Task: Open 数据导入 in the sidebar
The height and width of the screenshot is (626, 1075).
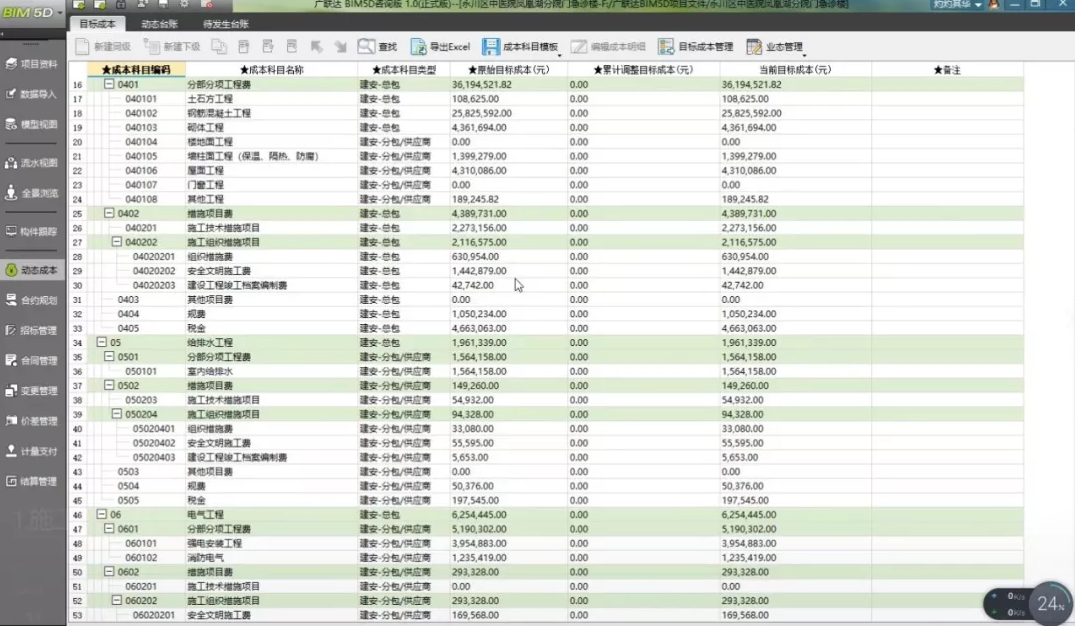Action: click(x=32, y=94)
